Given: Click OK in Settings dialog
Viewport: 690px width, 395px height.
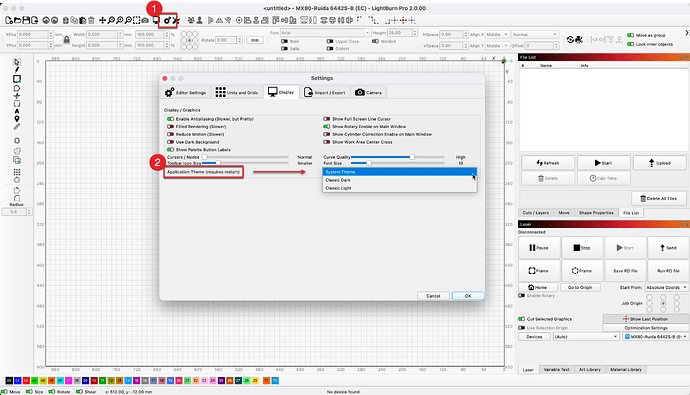Looking at the screenshot, I should [468, 296].
